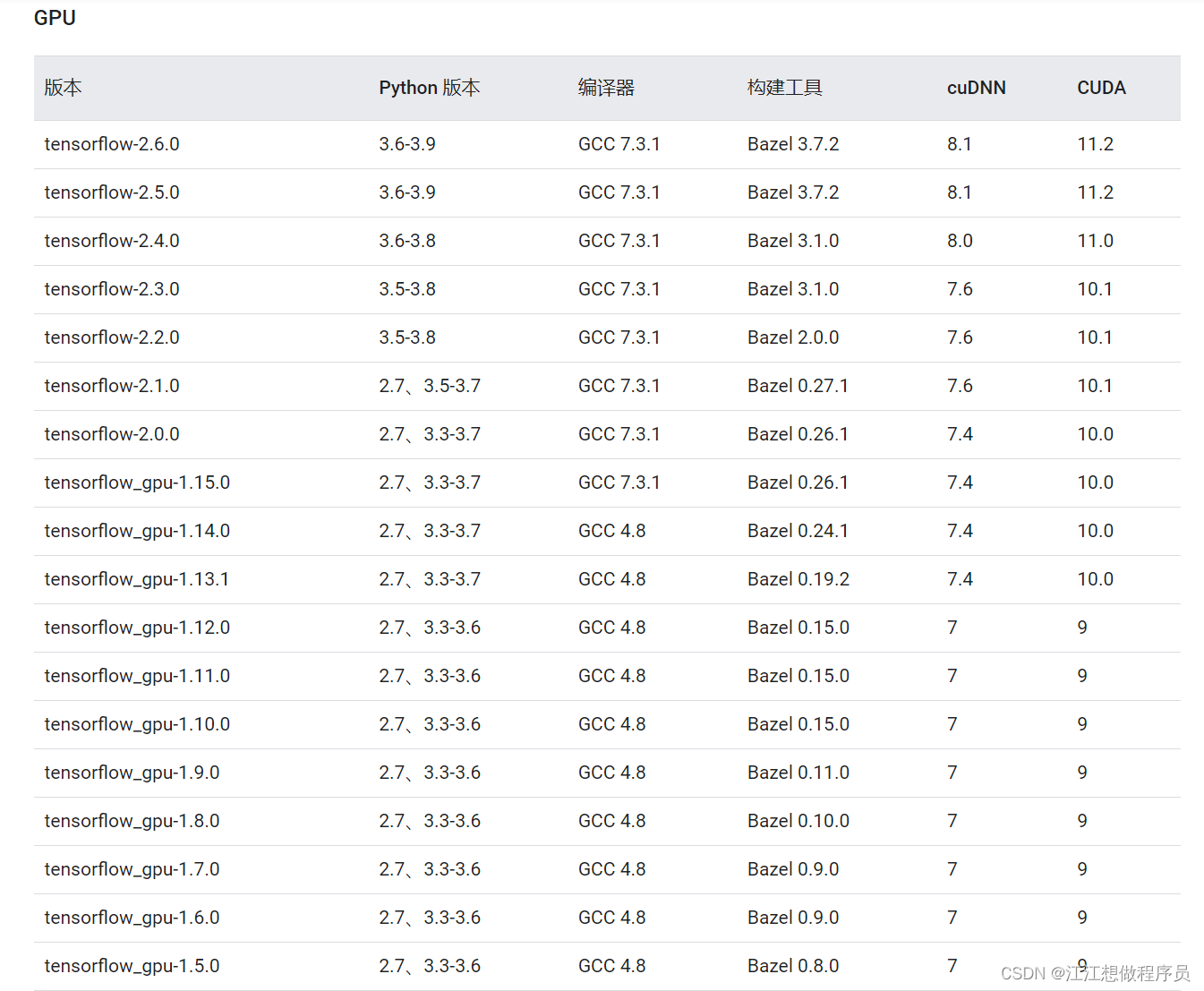Click CUDA 10.0 in tensorflow_gpu-1.15.0 row
The width and height of the screenshot is (1204, 991).
pyautogui.click(x=1096, y=483)
